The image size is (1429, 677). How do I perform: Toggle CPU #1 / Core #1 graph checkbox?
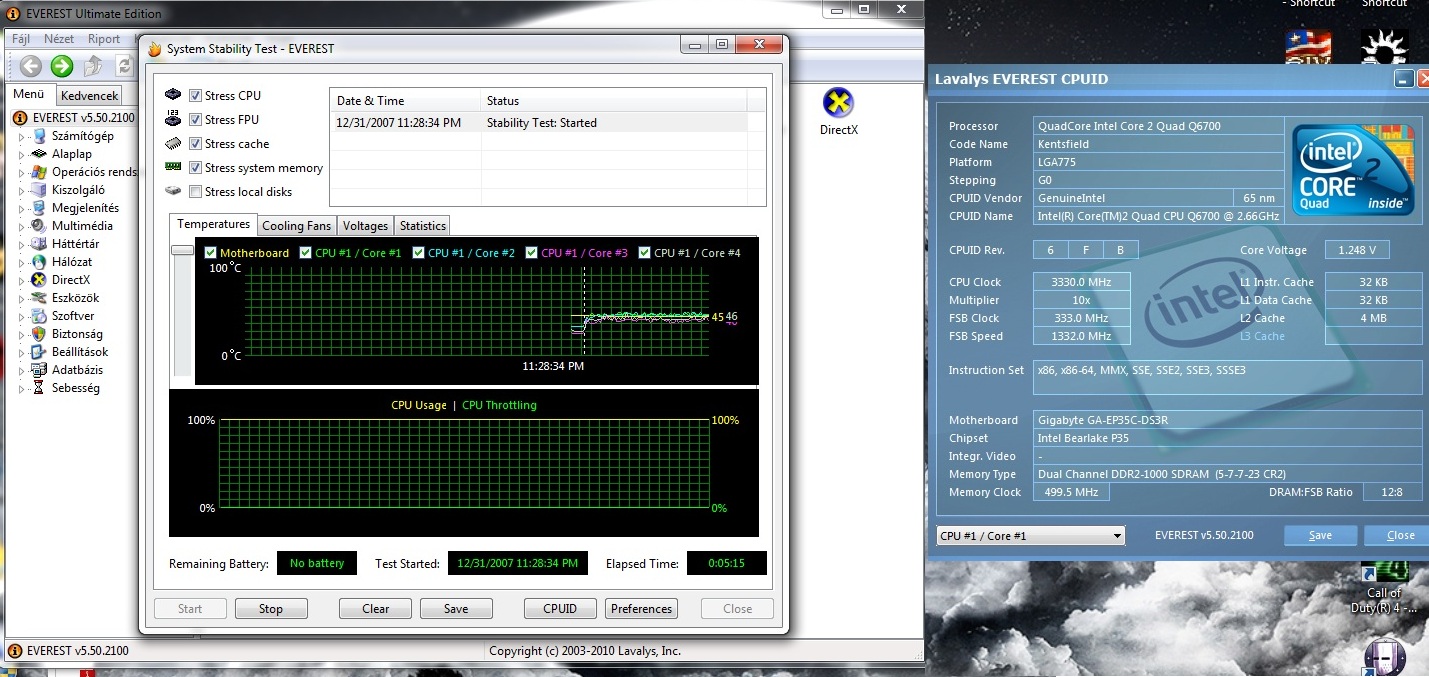305,253
